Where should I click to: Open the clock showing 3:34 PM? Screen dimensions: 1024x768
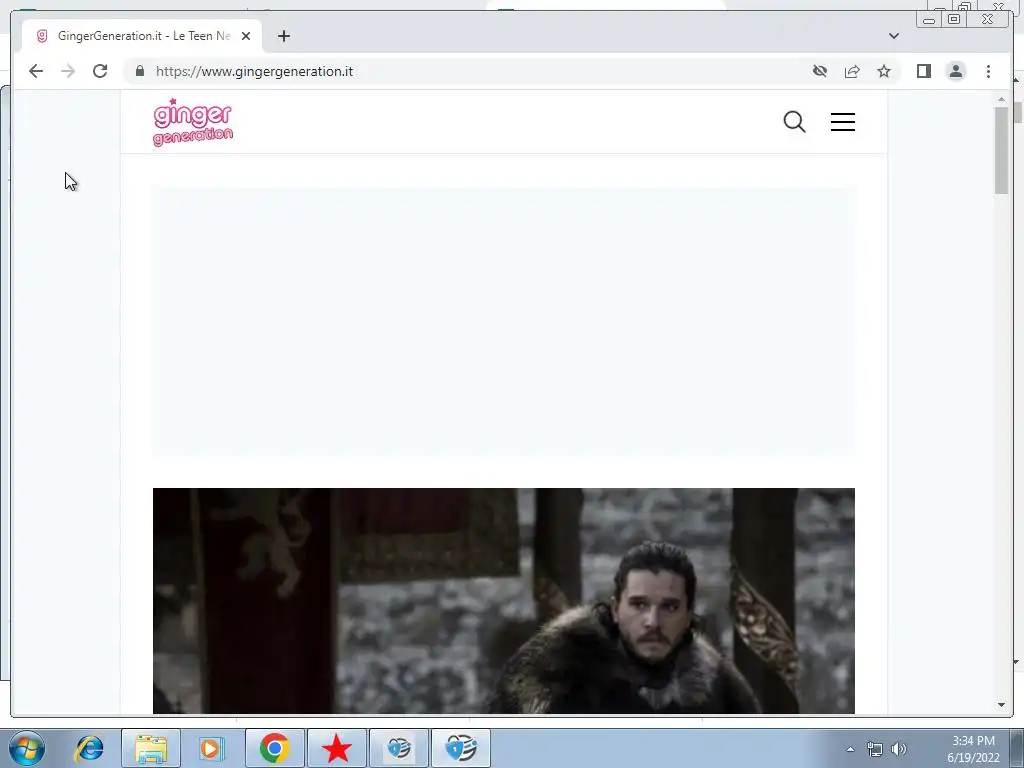tap(973, 749)
